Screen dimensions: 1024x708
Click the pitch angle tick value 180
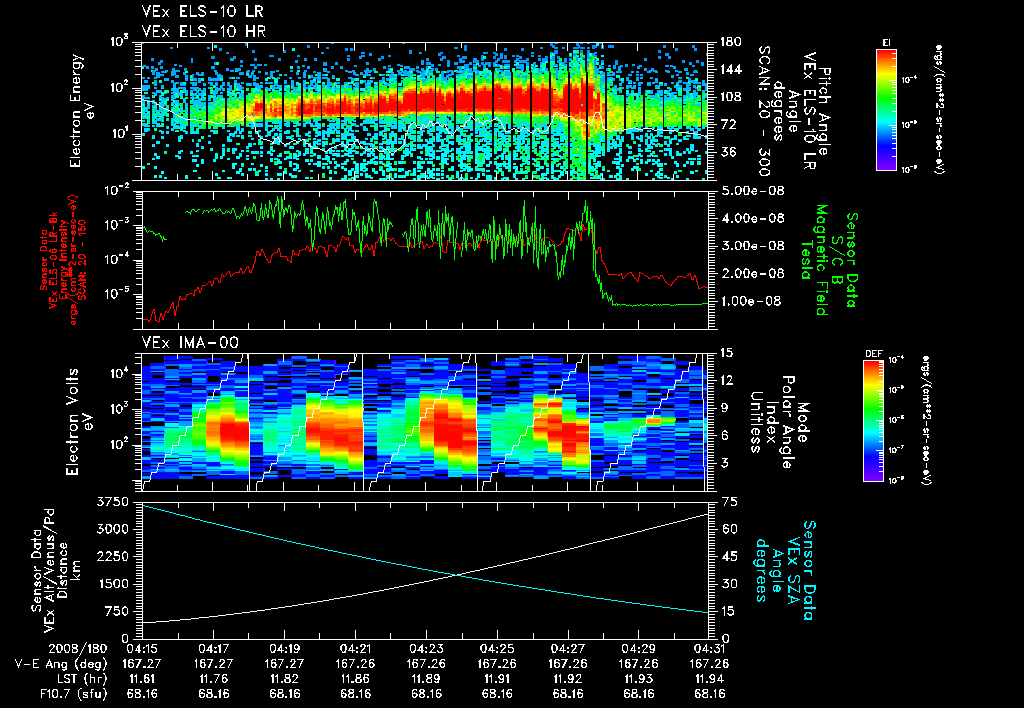(x=731, y=42)
